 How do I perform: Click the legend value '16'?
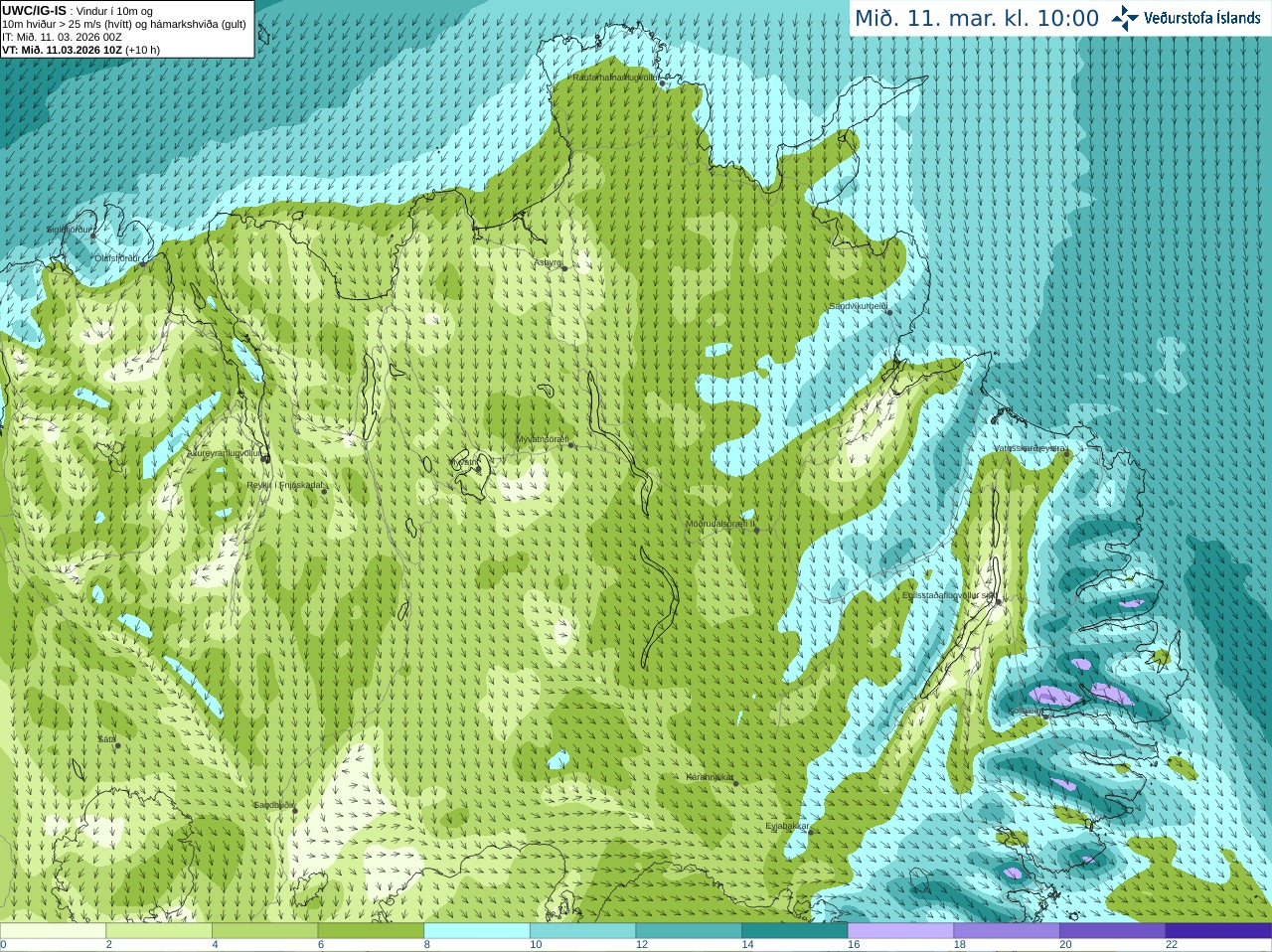pos(854,945)
